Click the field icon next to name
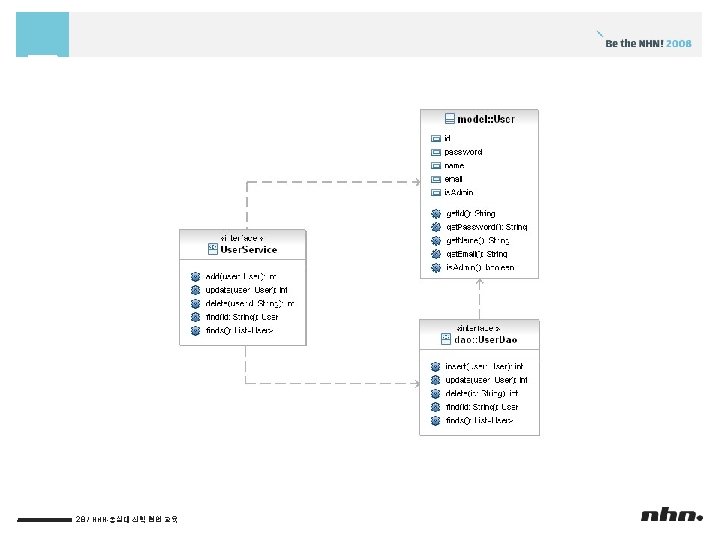Screen dimensions: 720x540 point(436,166)
